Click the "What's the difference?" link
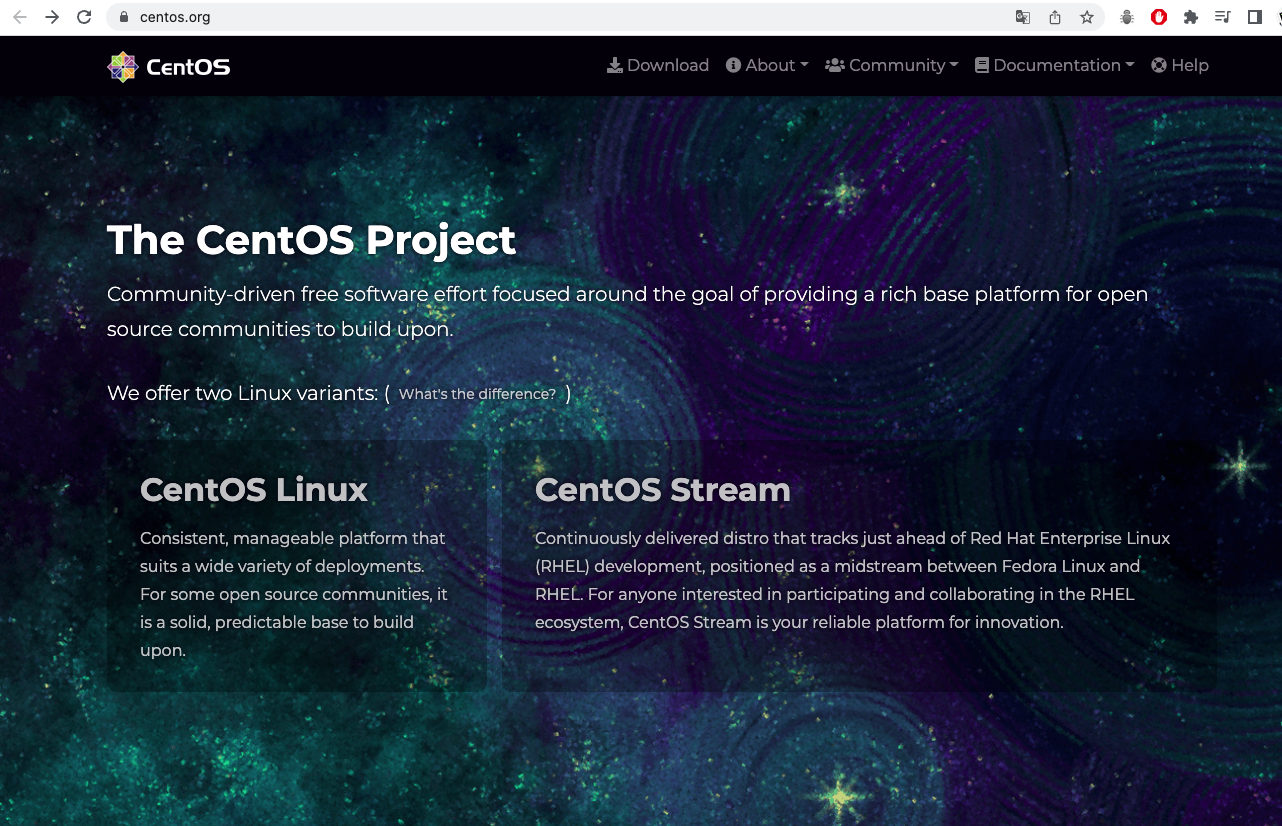Screen dimensions: 1282x826 (477, 394)
